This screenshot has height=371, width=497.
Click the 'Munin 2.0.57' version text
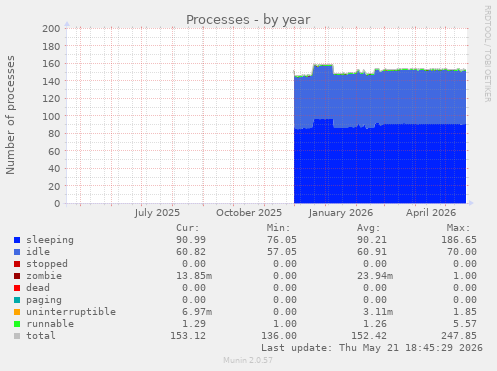pyautogui.click(x=248, y=360)
